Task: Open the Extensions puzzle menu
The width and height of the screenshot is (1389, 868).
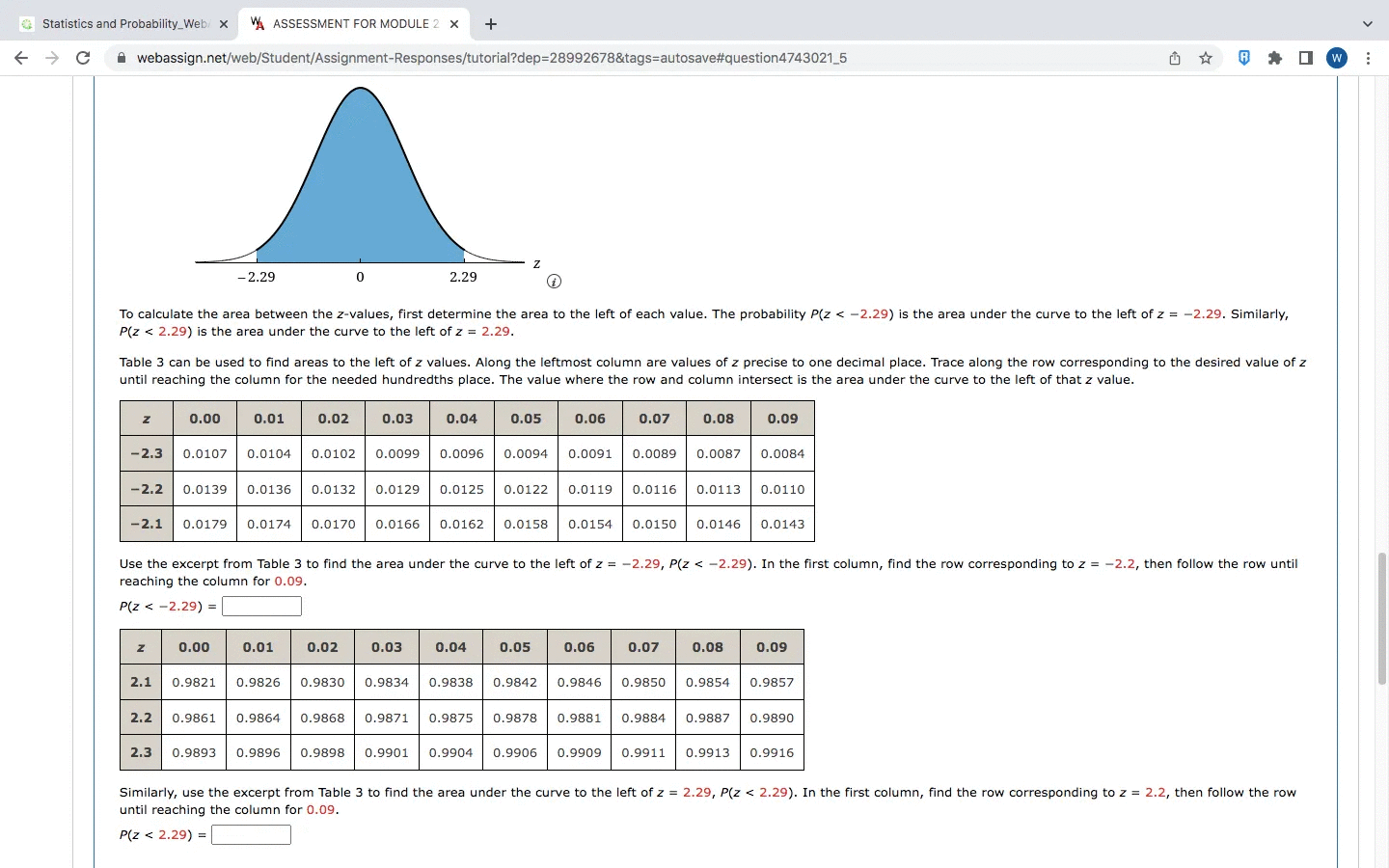Action: 1275,58
